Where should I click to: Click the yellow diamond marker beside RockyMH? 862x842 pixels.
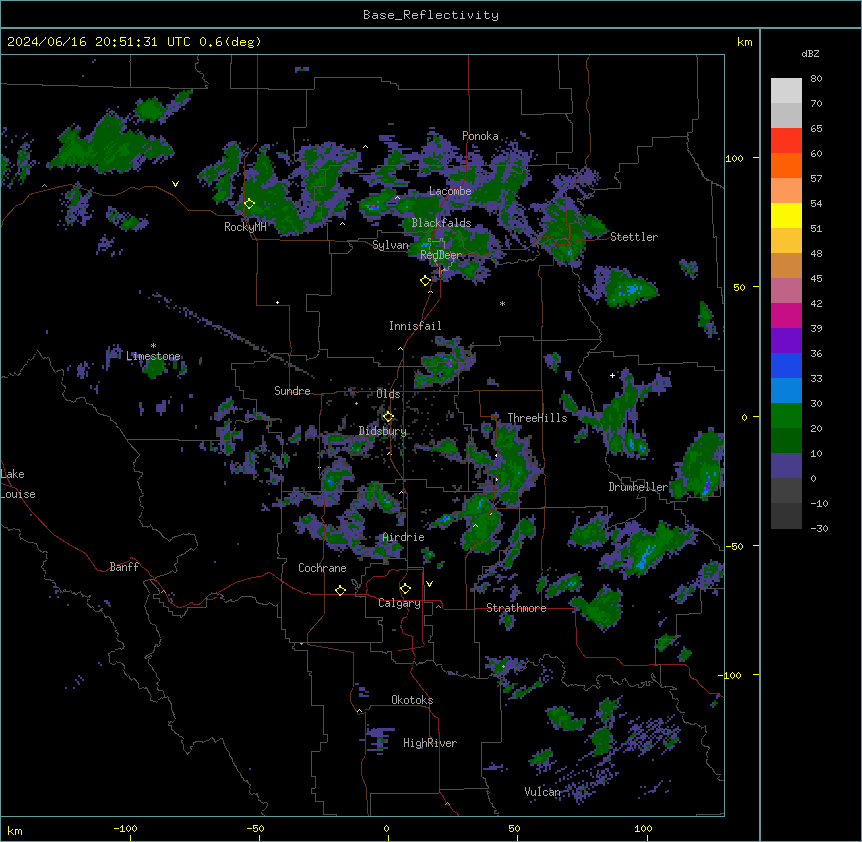(249, 204)
